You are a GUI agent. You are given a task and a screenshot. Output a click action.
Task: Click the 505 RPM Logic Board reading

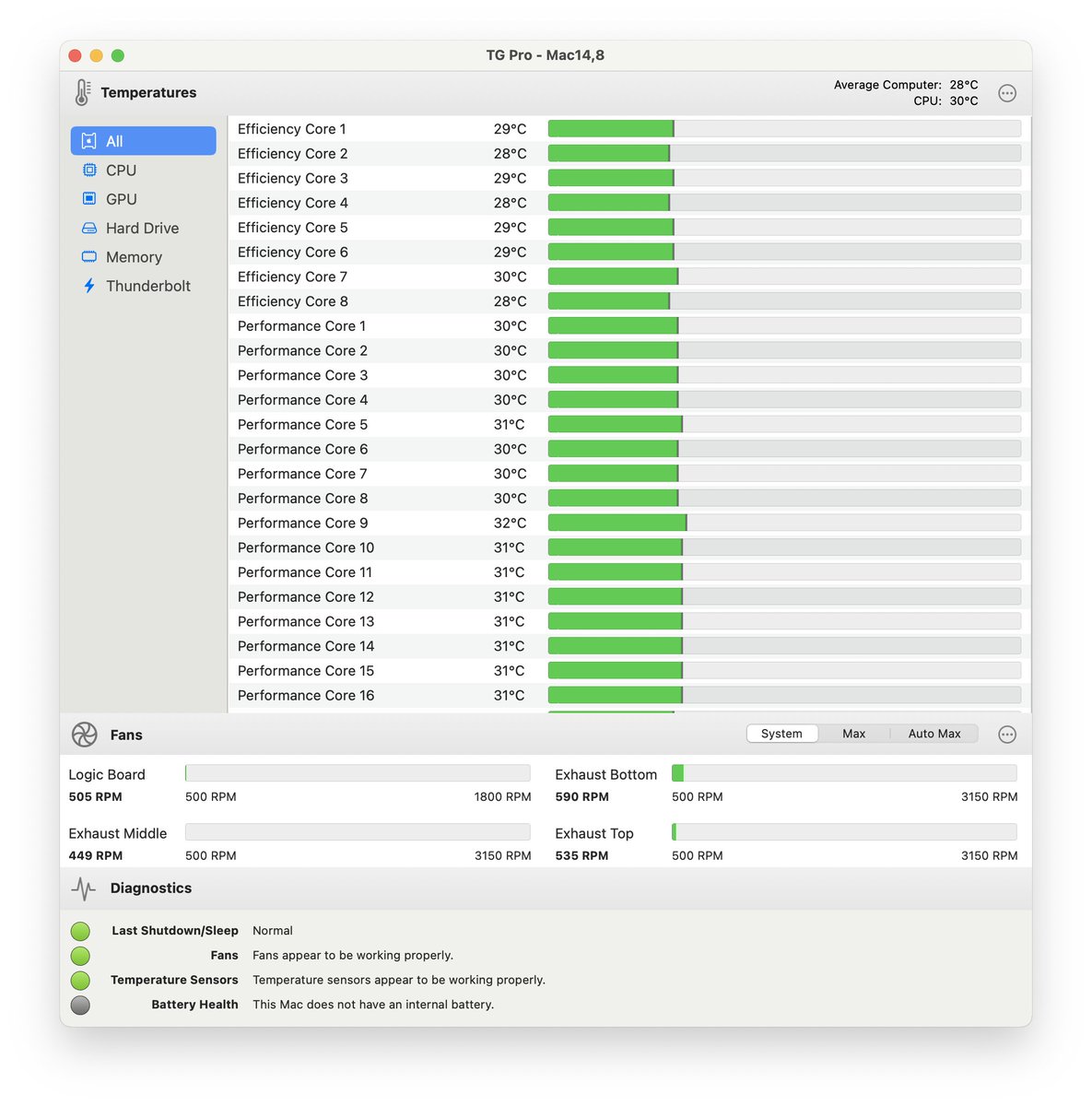pyautogui.click(x=95, y=797)
